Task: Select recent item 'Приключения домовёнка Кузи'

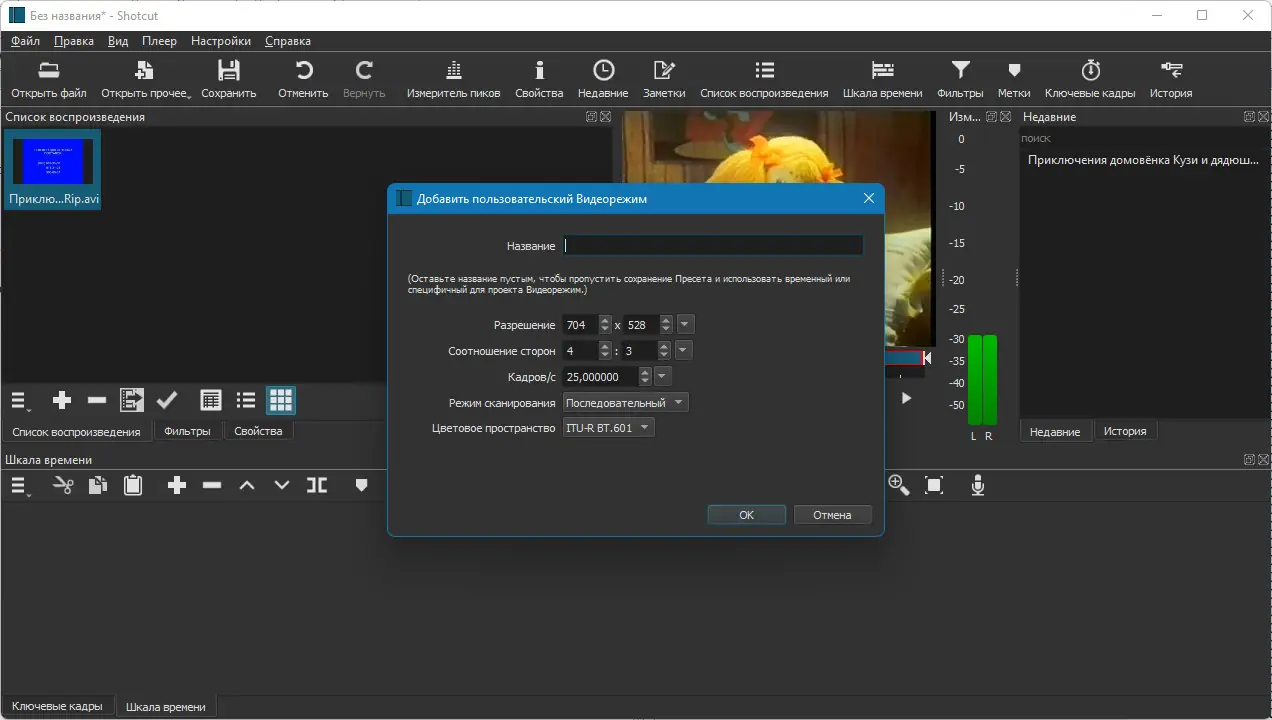Action: pyautogui.click(x=1142, y=160)
